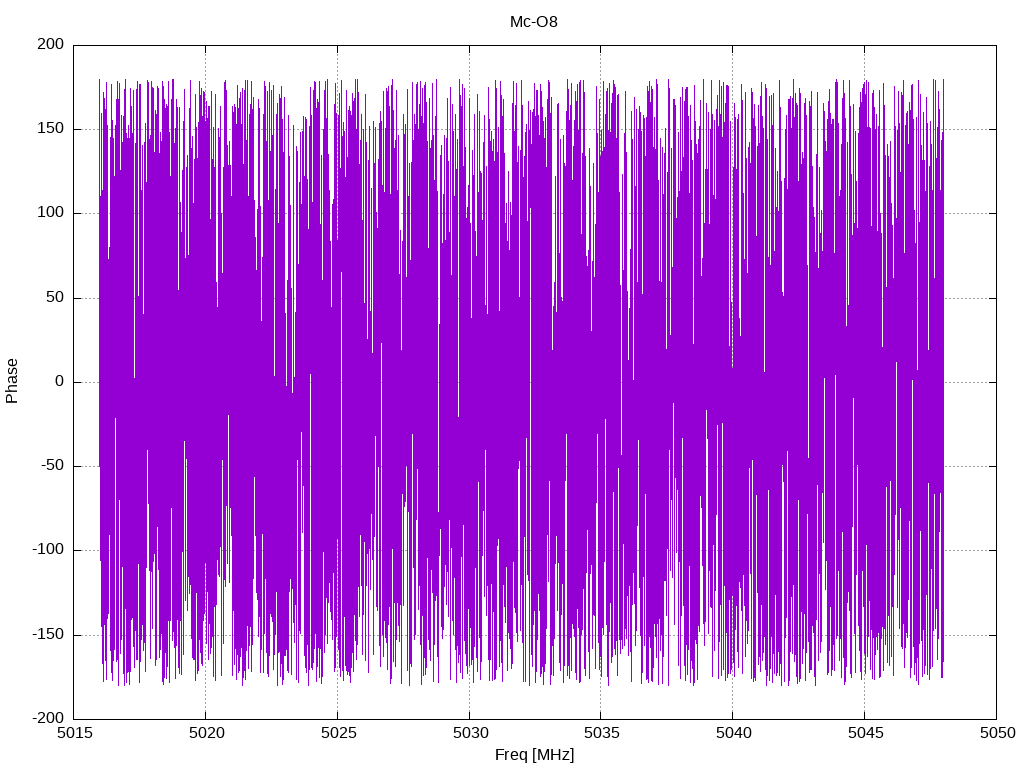Click the 150 y-axis tick label
1024x768 pixels.
point(51,129)
